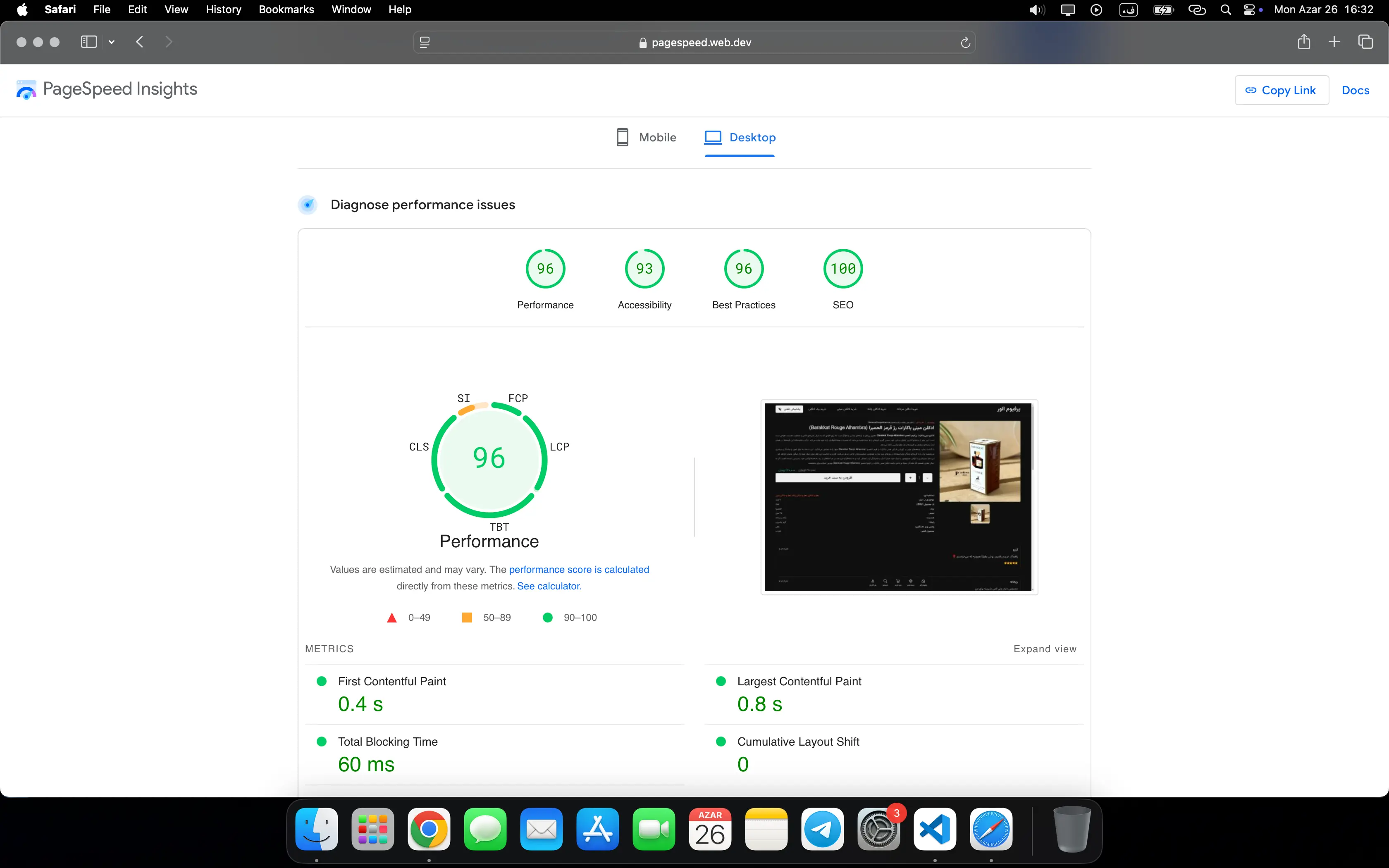This screenshot has height=868, width=1389.
Task: Toggle the Diagnose performance issues checkbox
Action: coord(309,204)
